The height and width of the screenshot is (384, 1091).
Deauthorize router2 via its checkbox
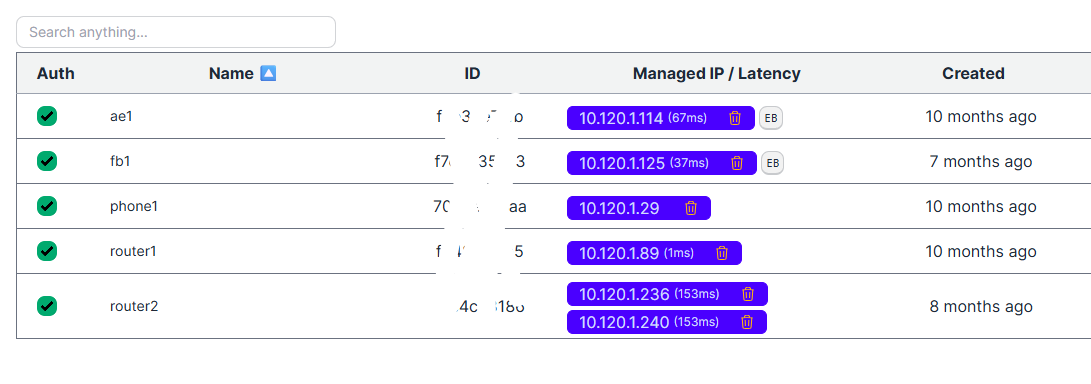(47, 306)
